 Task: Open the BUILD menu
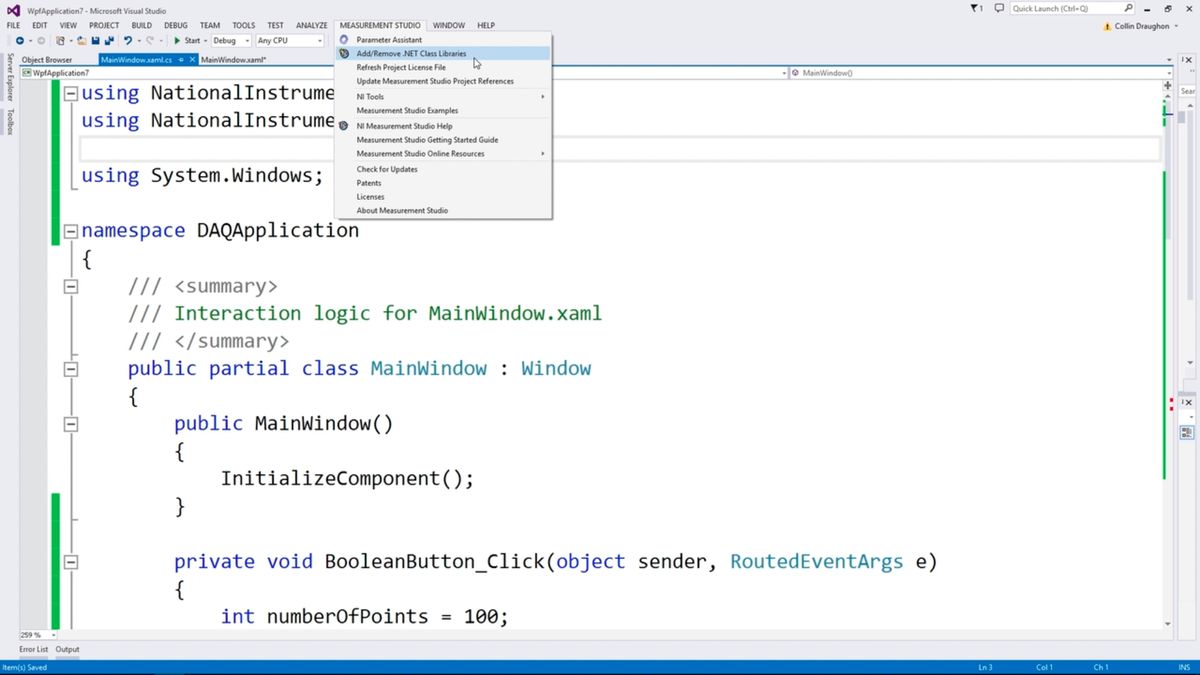[x=142, y=25]
